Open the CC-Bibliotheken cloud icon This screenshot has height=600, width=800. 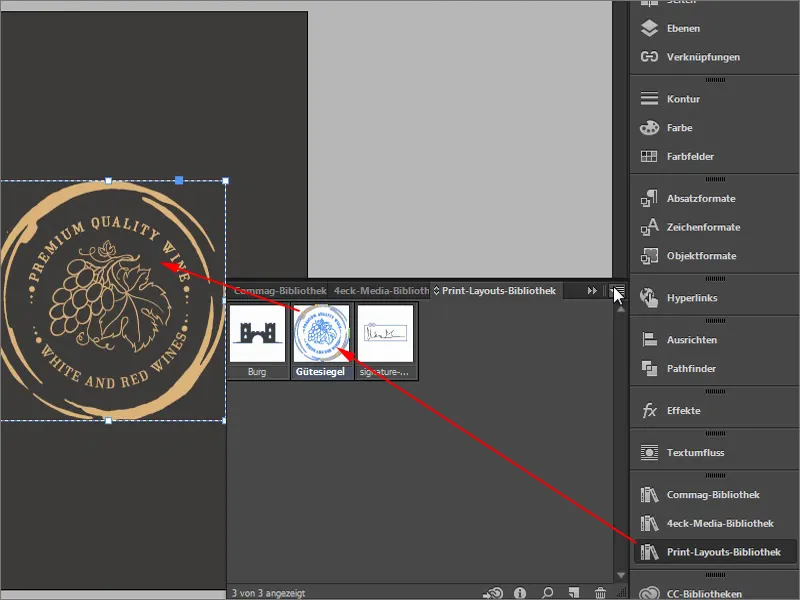point(649,593)
